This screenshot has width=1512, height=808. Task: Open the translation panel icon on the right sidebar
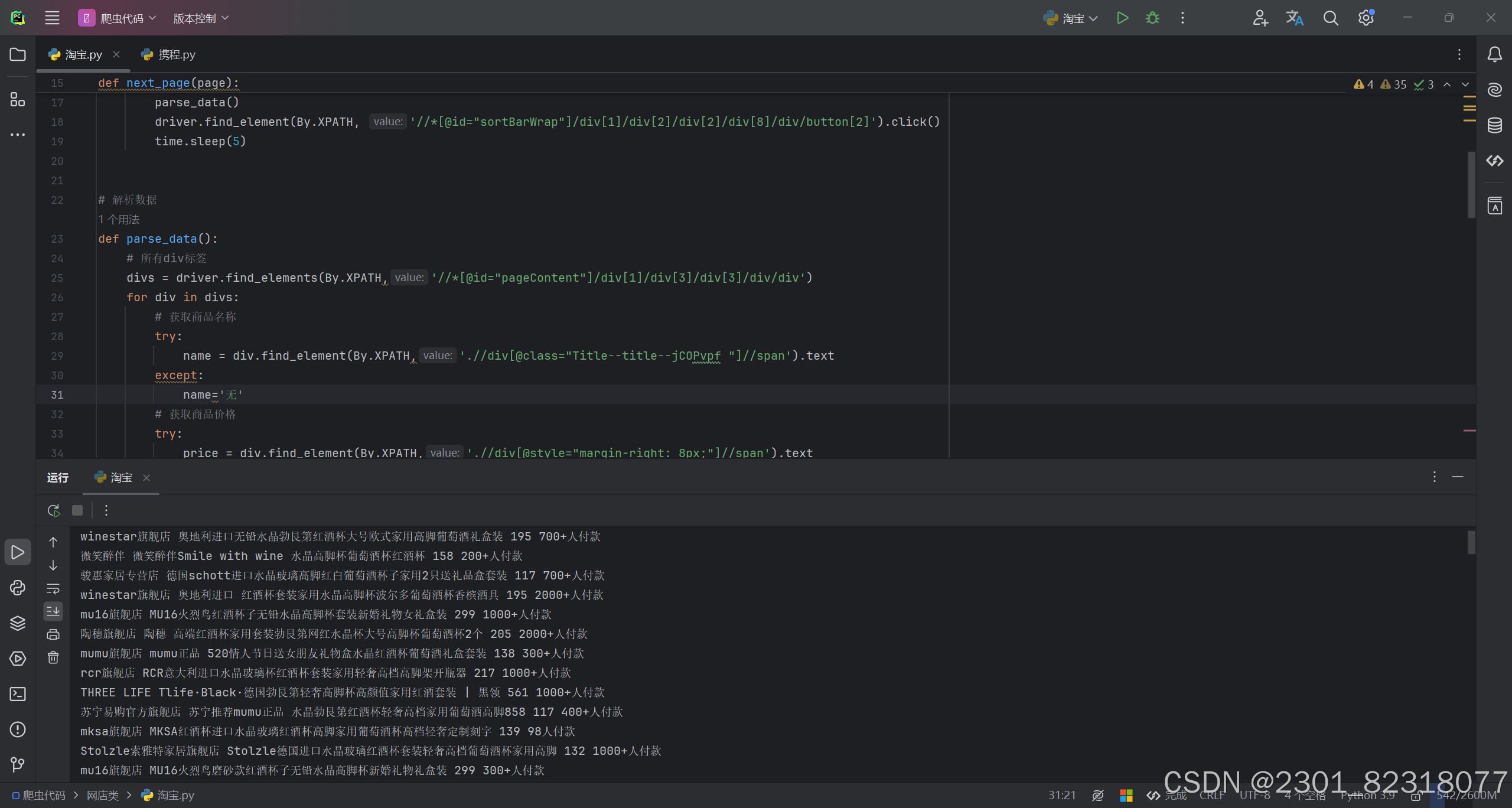(x=1495, y=205)
